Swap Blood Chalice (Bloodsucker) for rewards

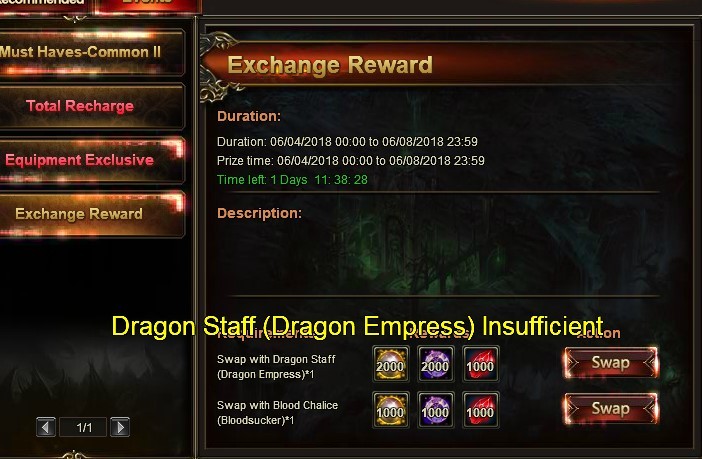point(611,408)
